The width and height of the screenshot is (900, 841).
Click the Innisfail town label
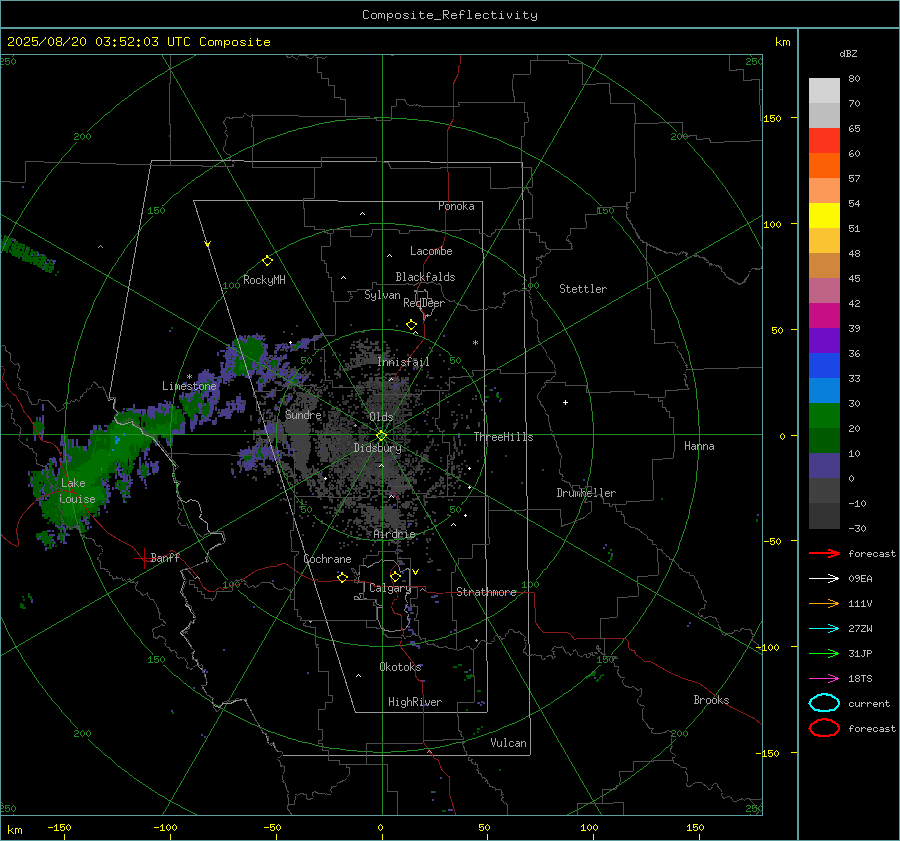coord(404,362)
